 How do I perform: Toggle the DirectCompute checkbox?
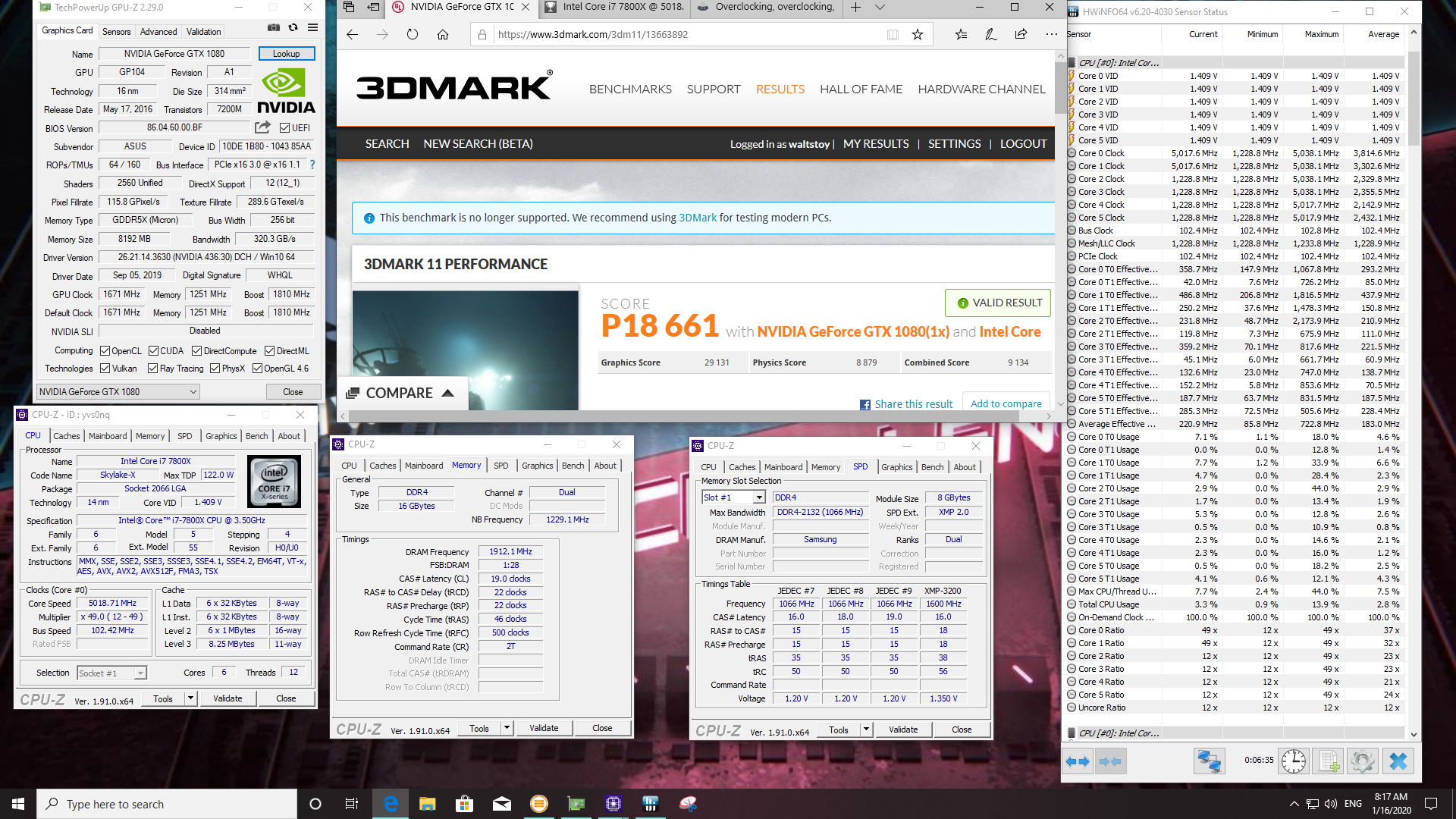[197, 351]
